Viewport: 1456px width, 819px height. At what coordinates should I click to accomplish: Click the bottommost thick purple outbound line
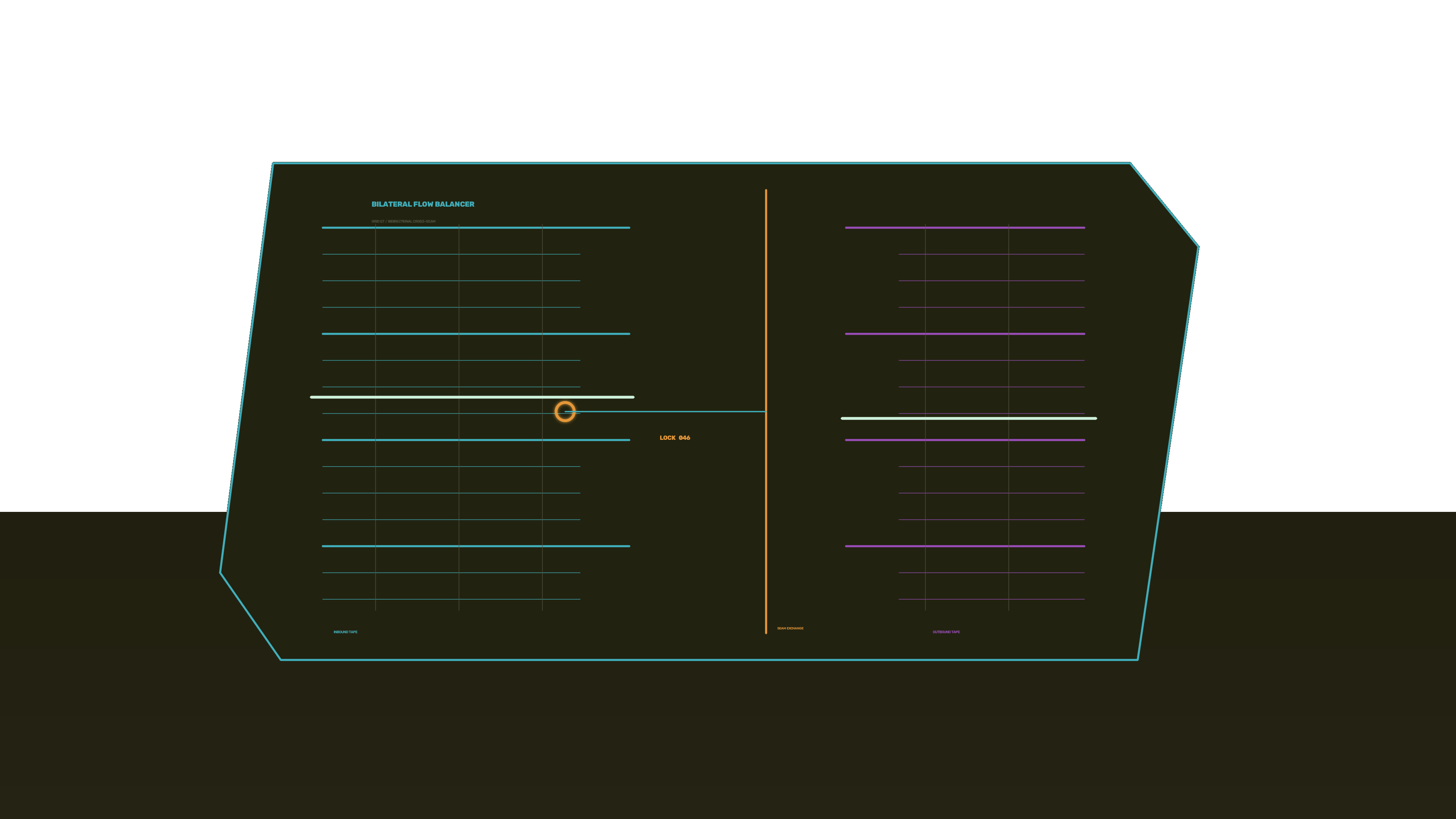coord(965,546)
